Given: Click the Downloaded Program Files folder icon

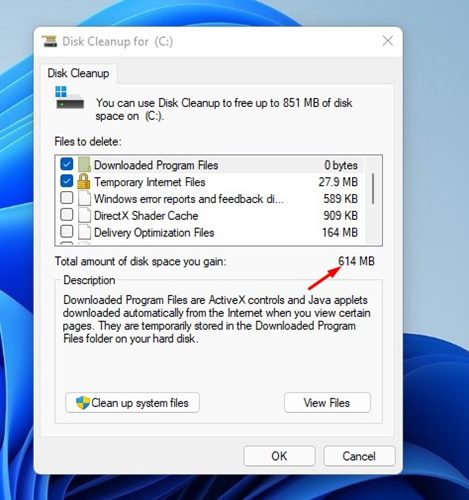Looking at the screenshot, I should (x=84, y=165).
